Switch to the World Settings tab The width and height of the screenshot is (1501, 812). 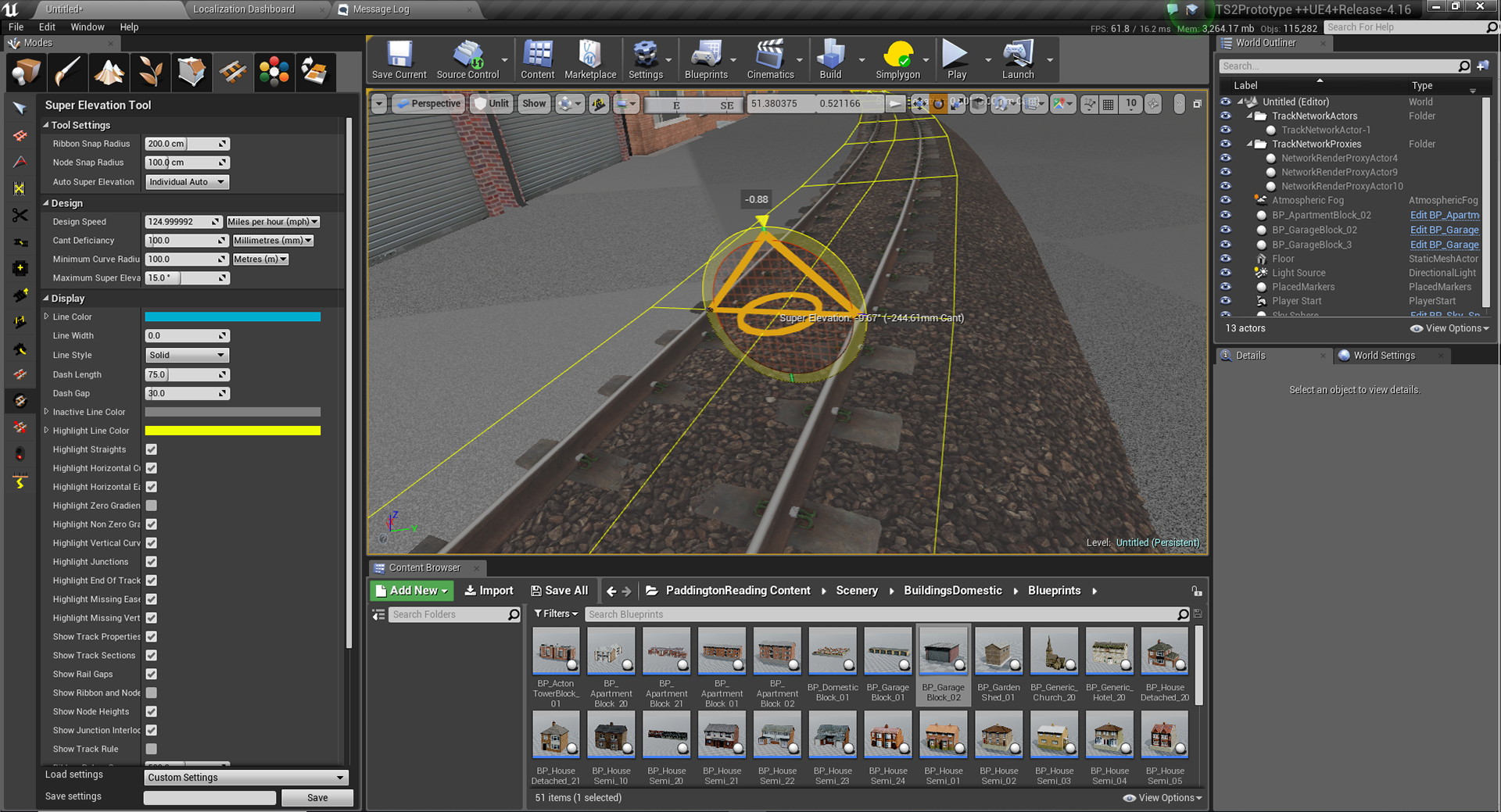click(1383, 356)
